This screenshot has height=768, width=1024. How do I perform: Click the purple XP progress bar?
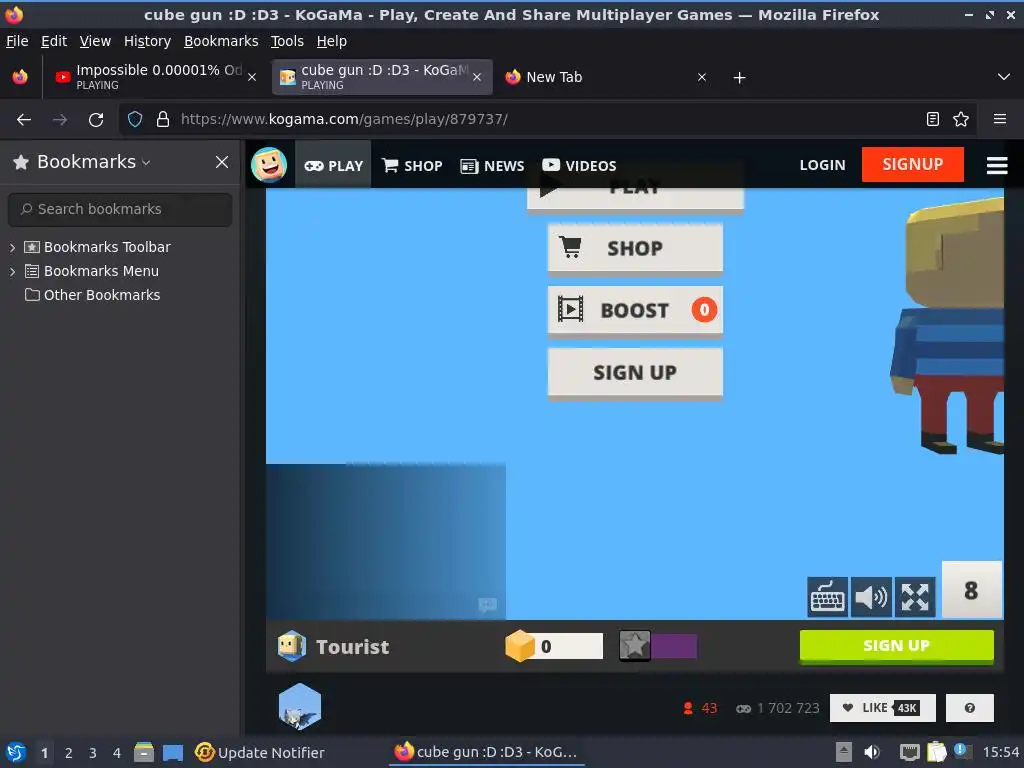point(674,646)
